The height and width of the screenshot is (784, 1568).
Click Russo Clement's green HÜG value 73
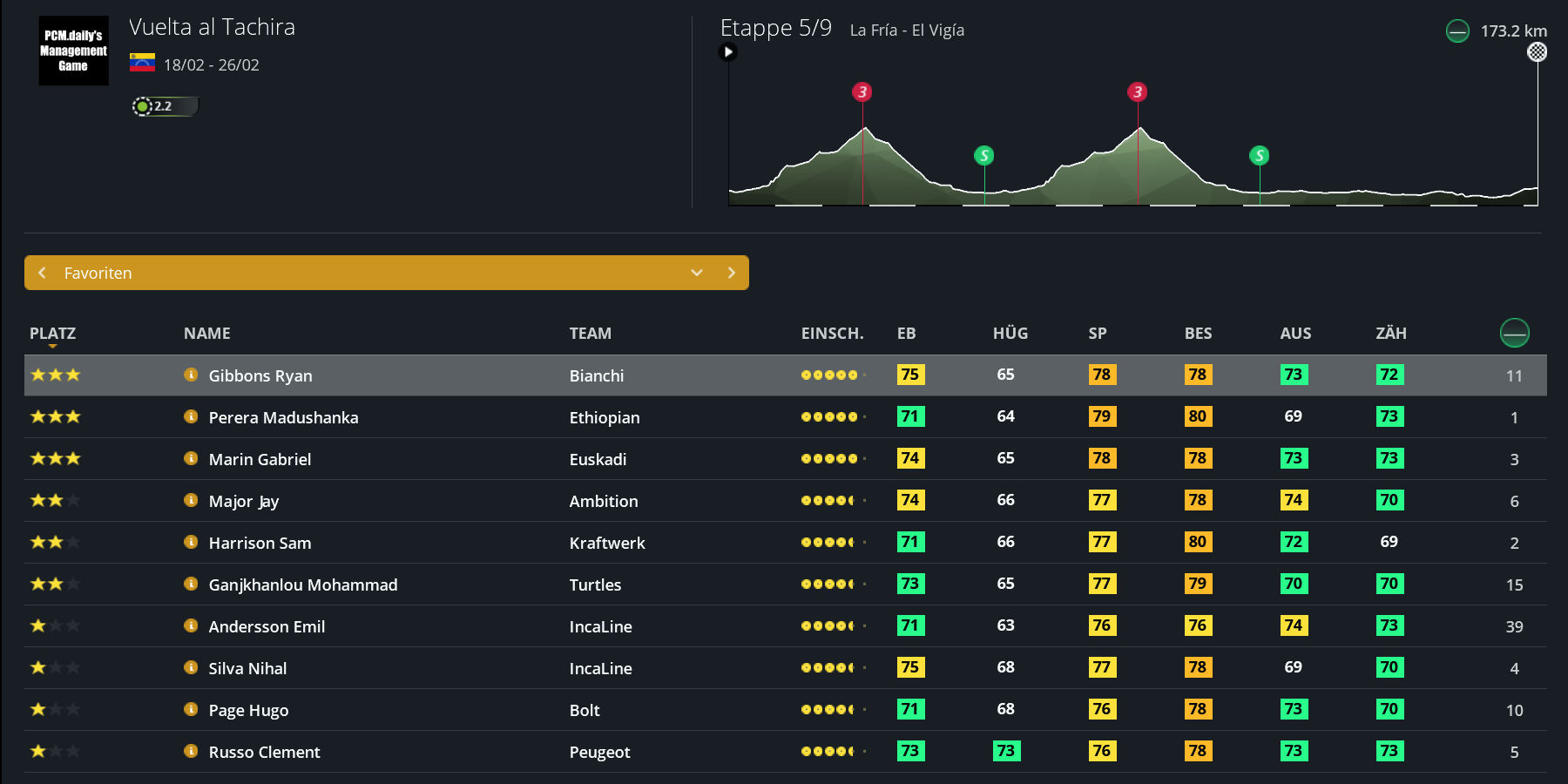click(1005, 751)
